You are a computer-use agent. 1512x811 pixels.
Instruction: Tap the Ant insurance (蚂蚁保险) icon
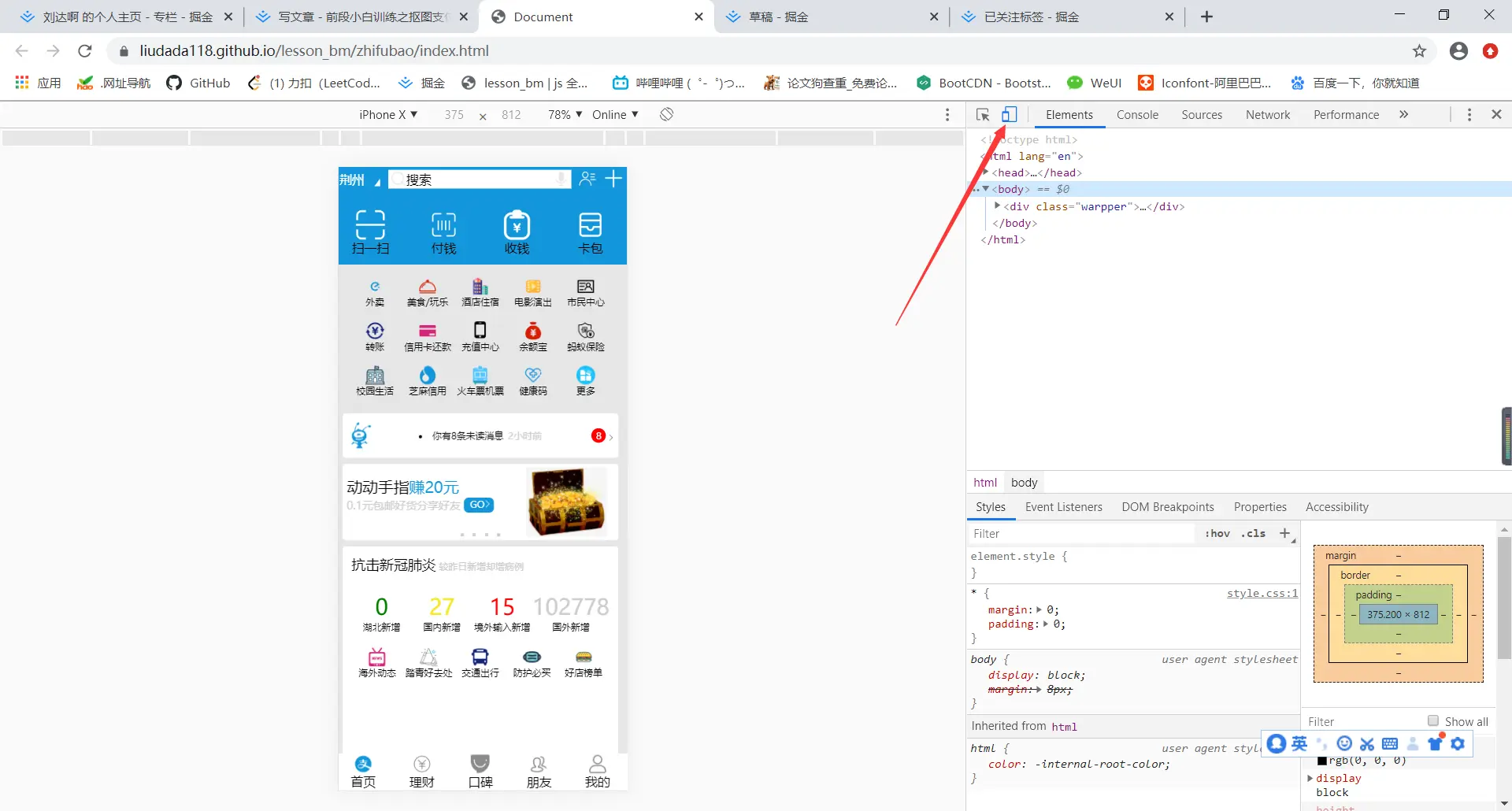(586, 331)
